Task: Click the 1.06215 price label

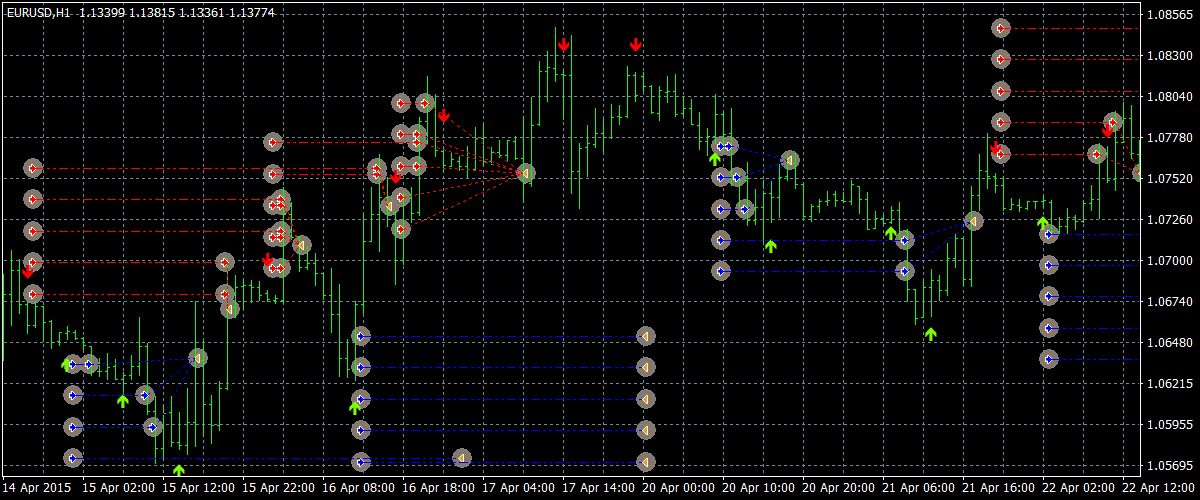Action: [1170, 384]
